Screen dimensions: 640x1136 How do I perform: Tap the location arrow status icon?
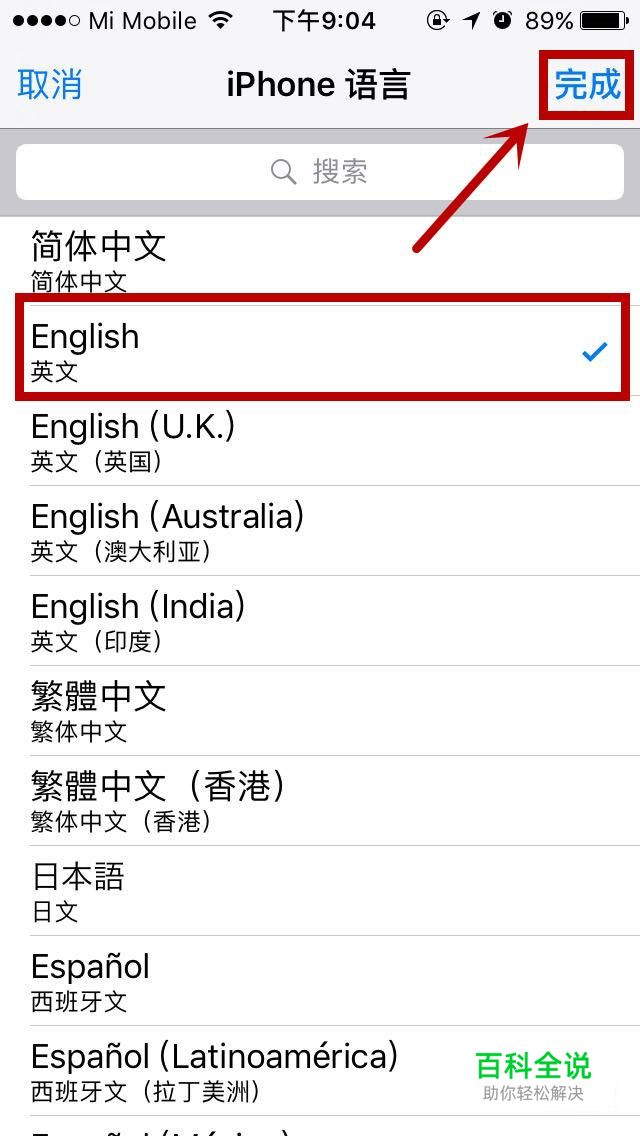tap(473, 21)
